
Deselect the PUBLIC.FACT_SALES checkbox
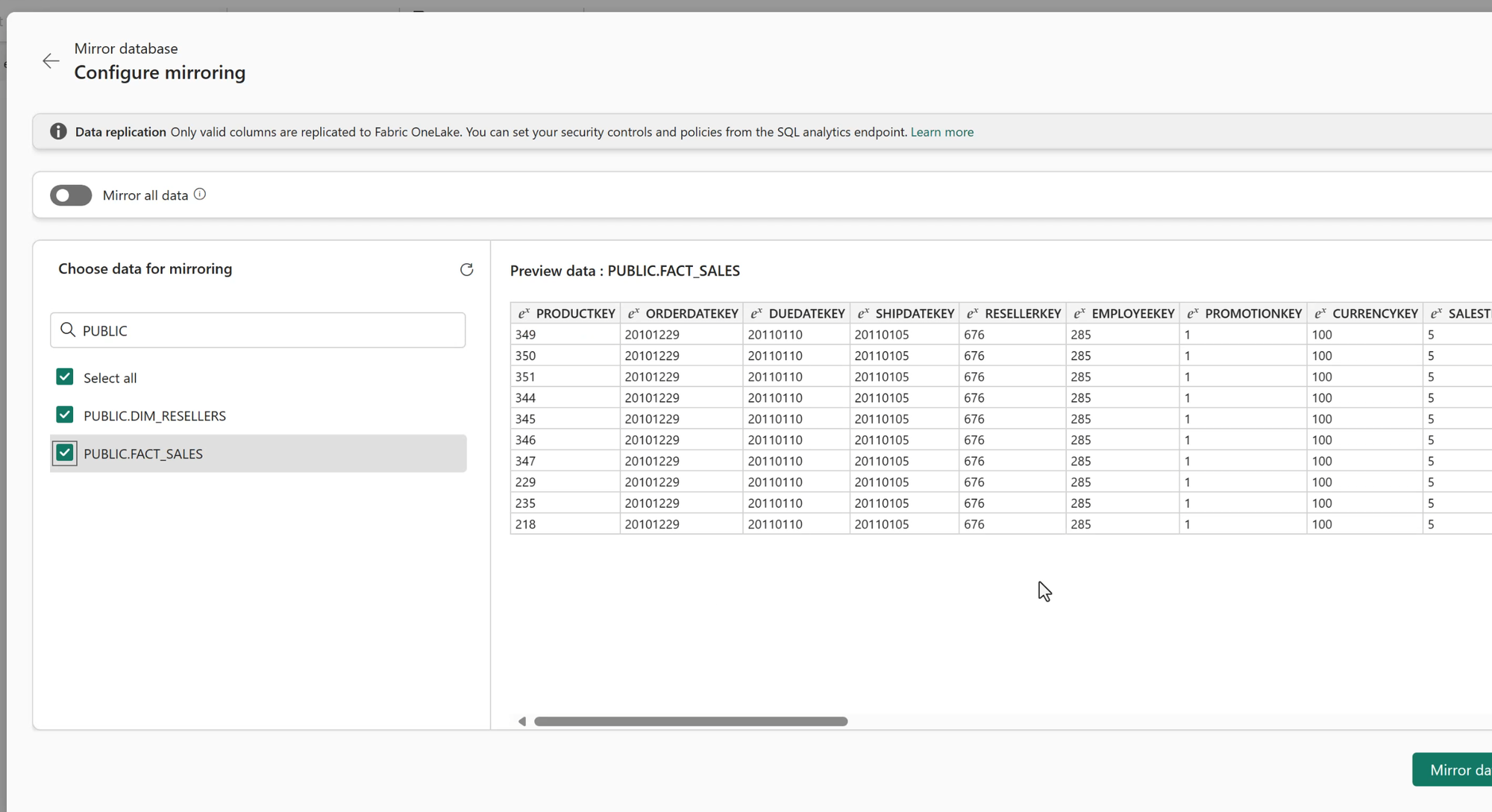pos(65,453)
